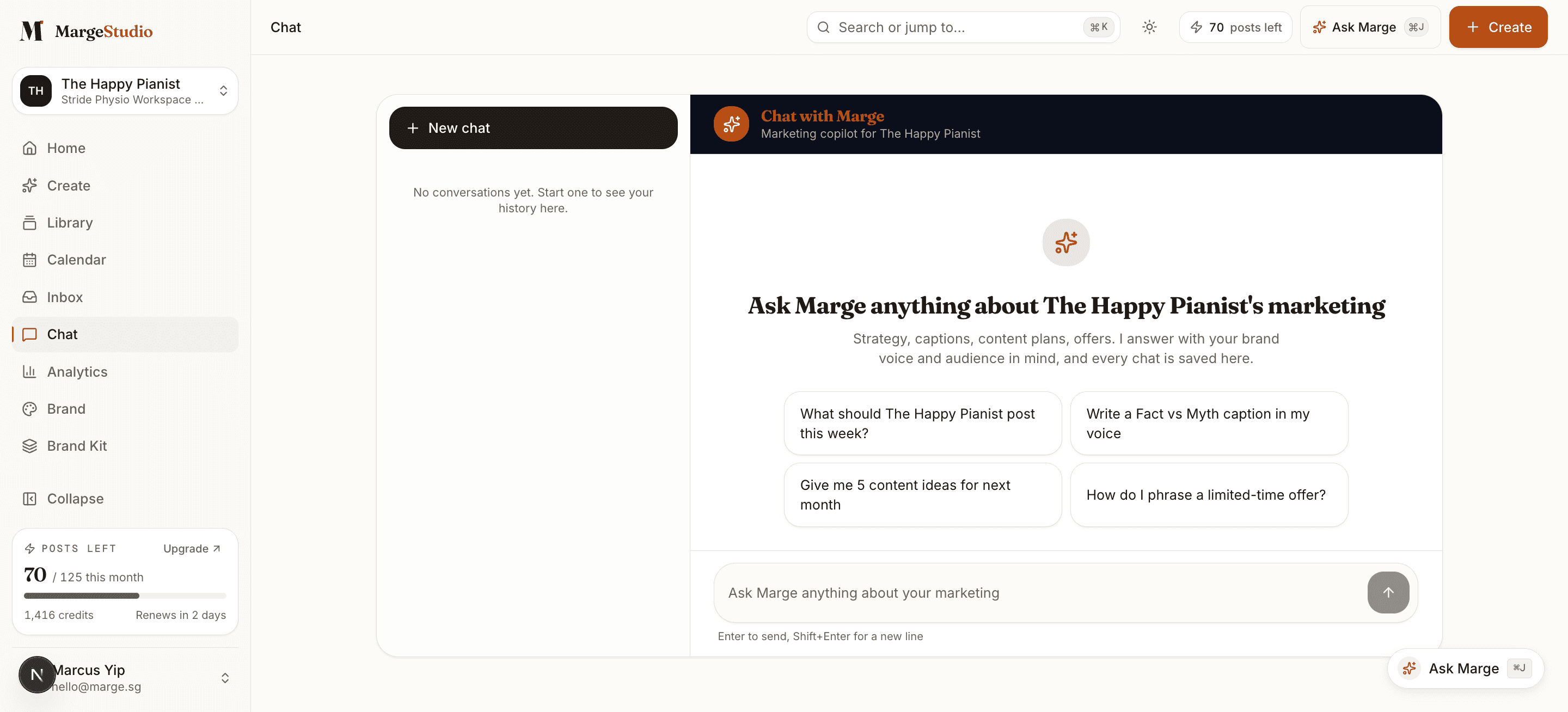Open the Home page from sidebar
This screenshot has height=712, width=1568.
(x=125, y=148)
